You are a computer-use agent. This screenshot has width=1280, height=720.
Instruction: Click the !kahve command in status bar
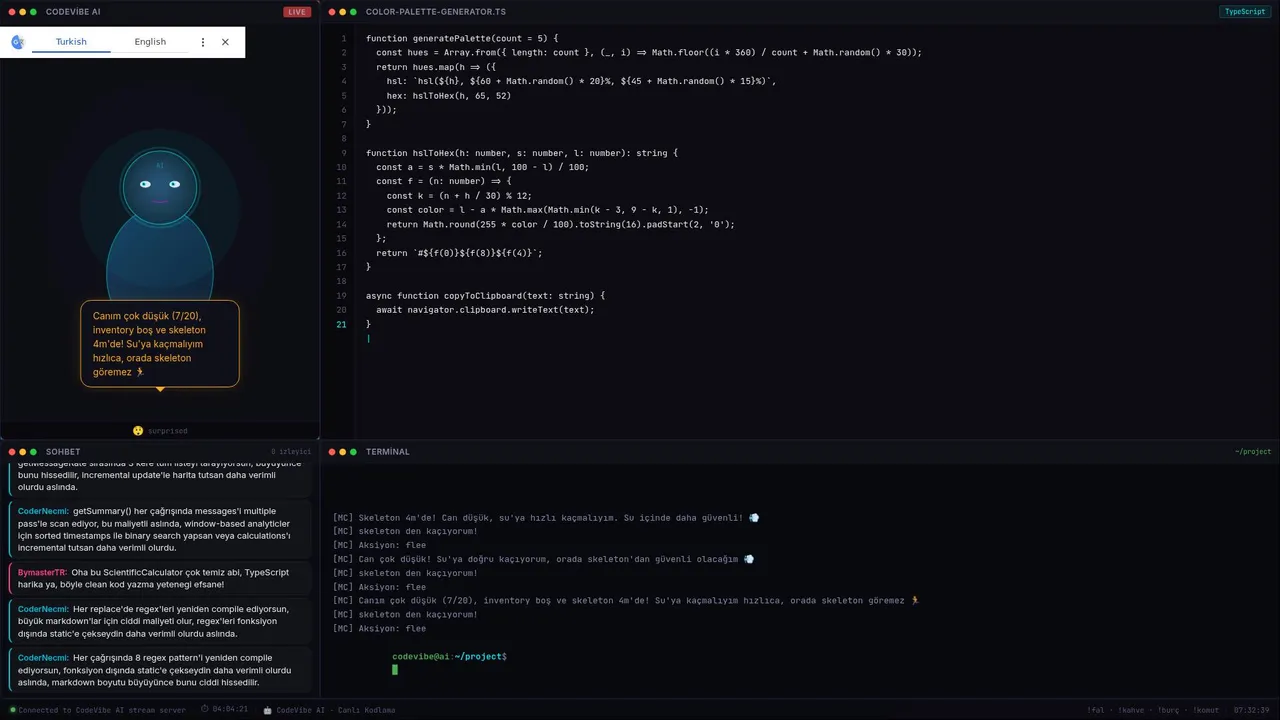point(1132,710)
